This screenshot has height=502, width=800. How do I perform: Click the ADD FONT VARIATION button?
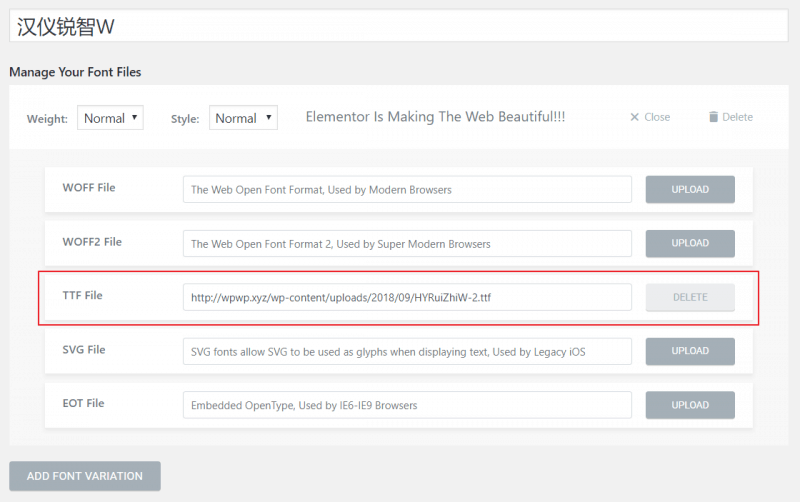pos(85,476)
